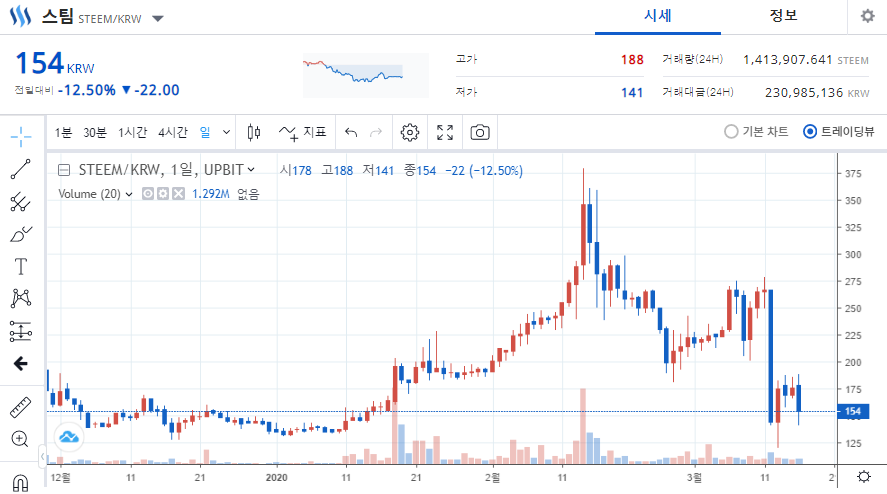Viewport: 887px width, 494px height.
Task: Select the crosshair cursor tool
Action: [21, 136]
